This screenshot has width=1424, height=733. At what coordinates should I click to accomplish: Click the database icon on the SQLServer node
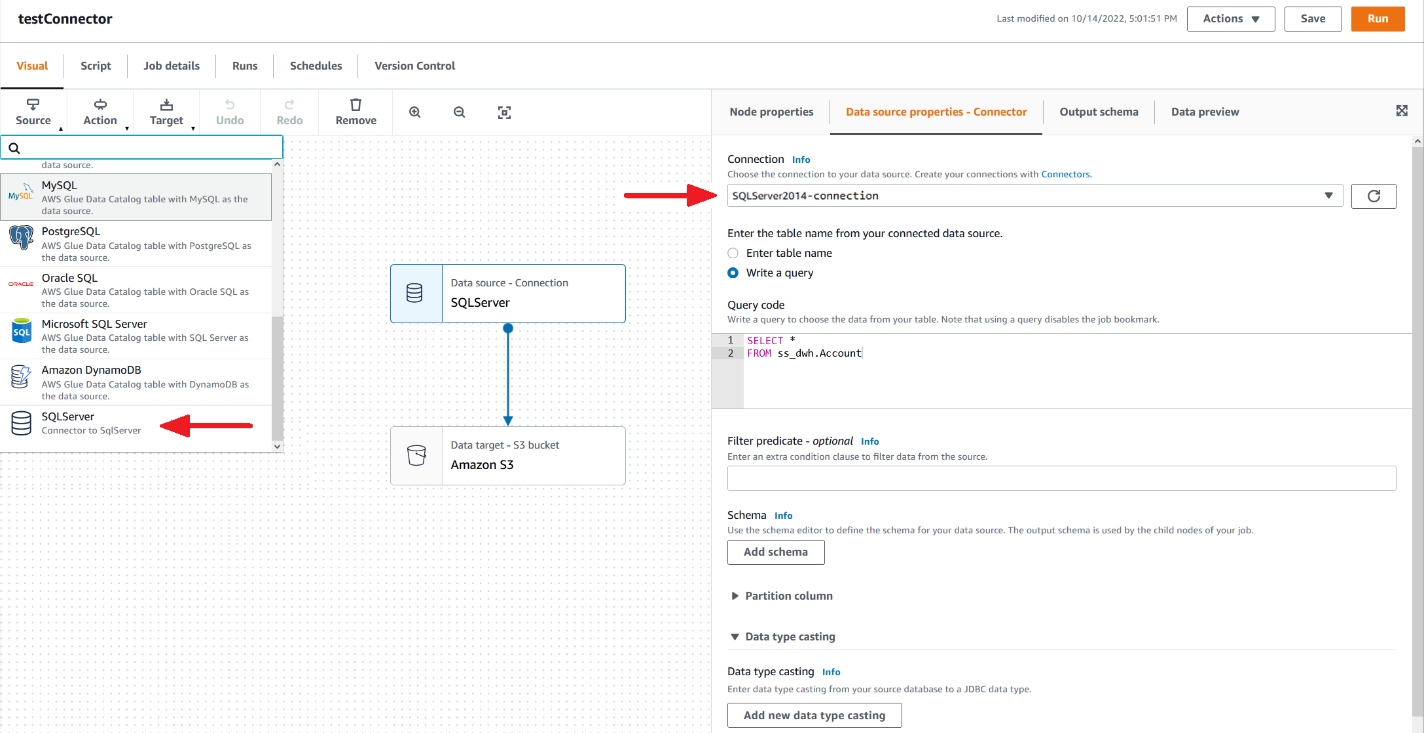(415, 293)
